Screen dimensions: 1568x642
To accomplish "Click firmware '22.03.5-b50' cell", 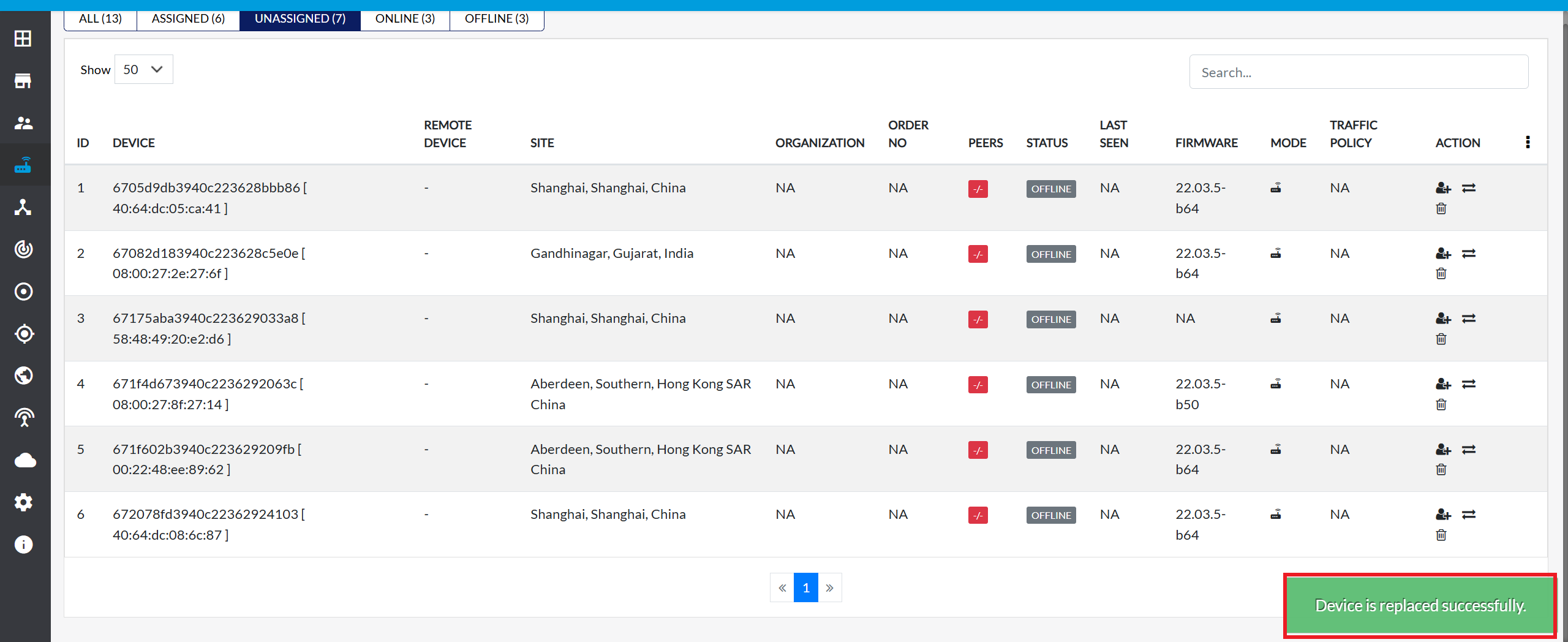I will click(1200, 394).
